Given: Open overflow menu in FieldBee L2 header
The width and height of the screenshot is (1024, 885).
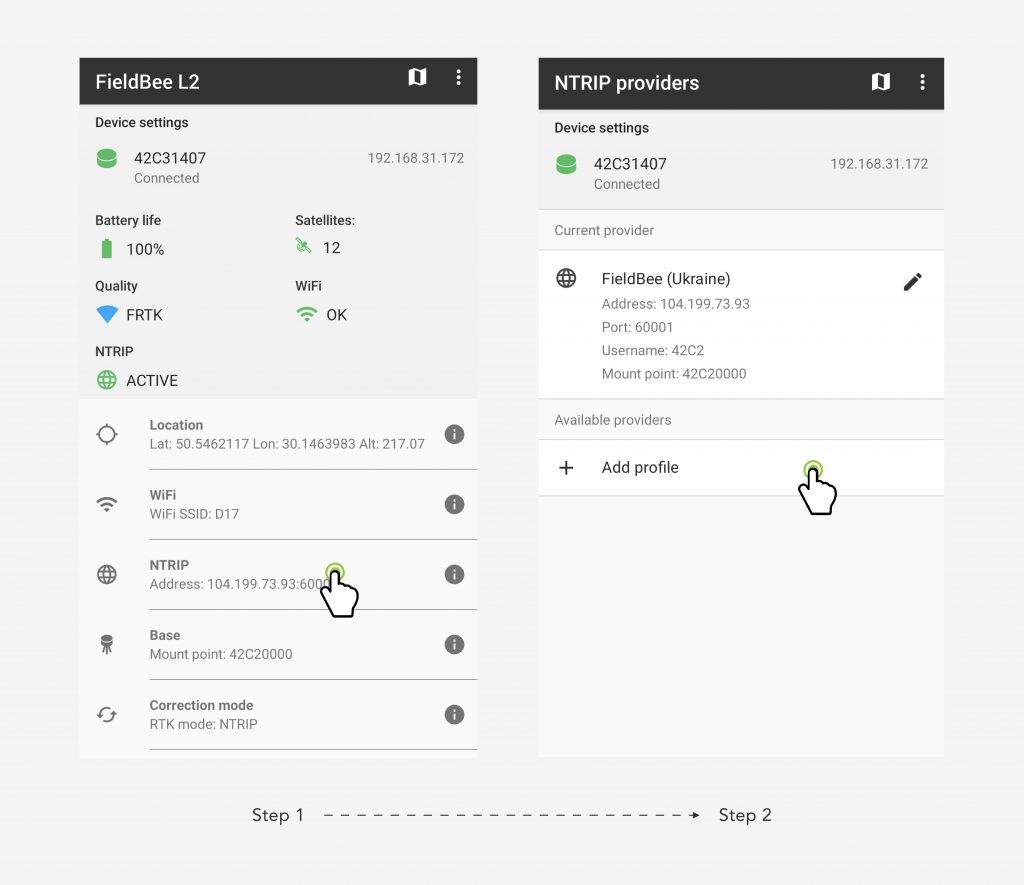Looking at the screenshot, I should (x=458, y=78).
